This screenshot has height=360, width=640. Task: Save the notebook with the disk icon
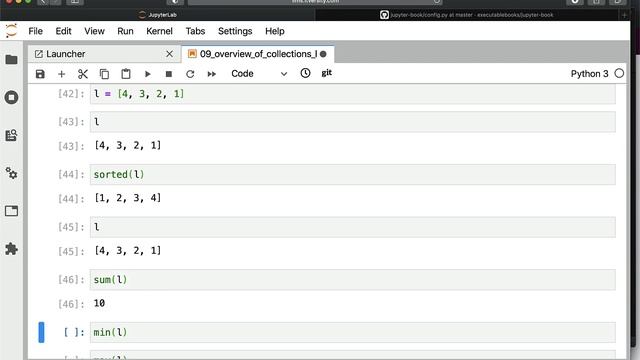pos(40,74)
